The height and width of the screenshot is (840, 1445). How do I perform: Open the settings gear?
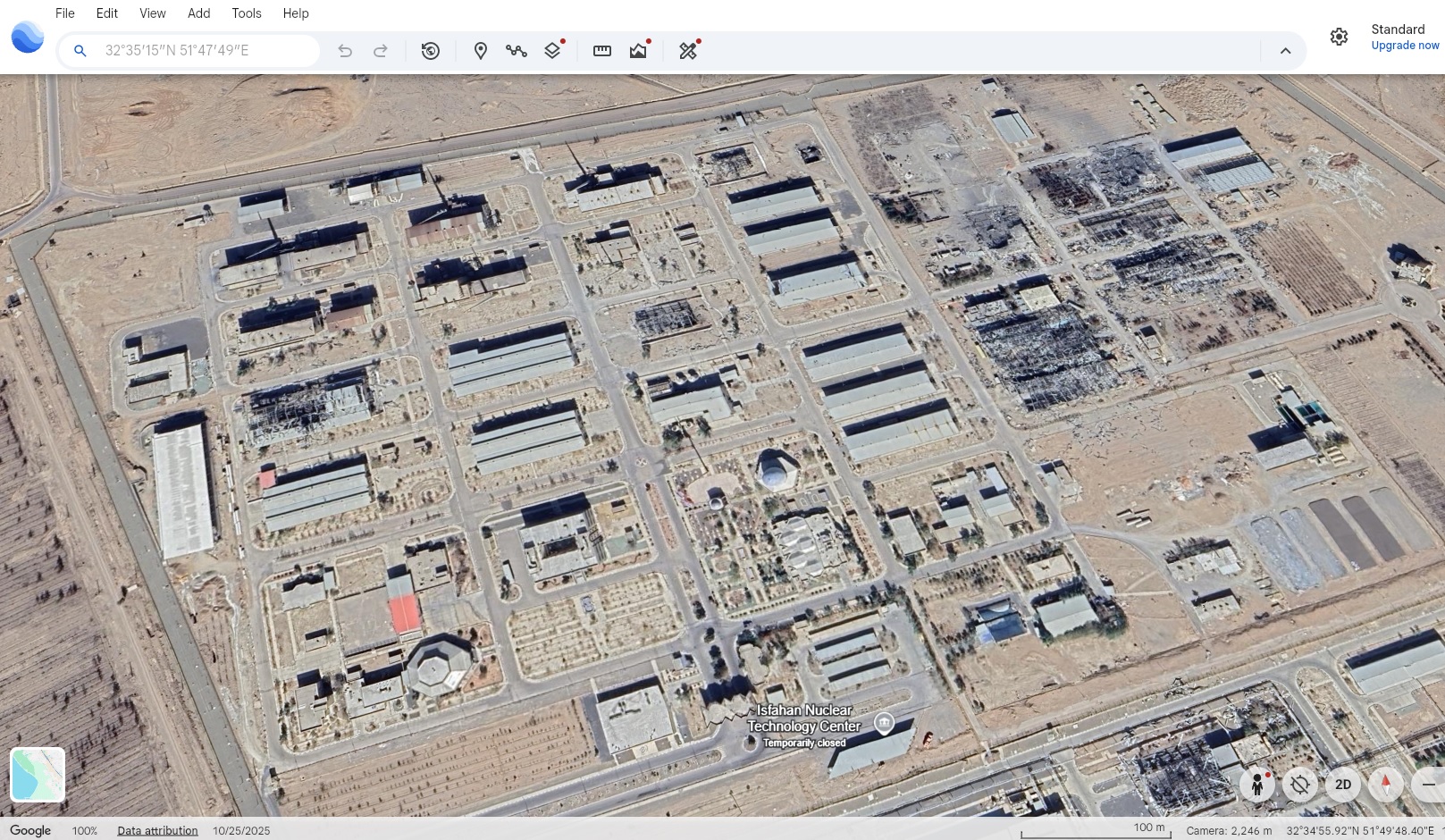(x=1339, y=37)
